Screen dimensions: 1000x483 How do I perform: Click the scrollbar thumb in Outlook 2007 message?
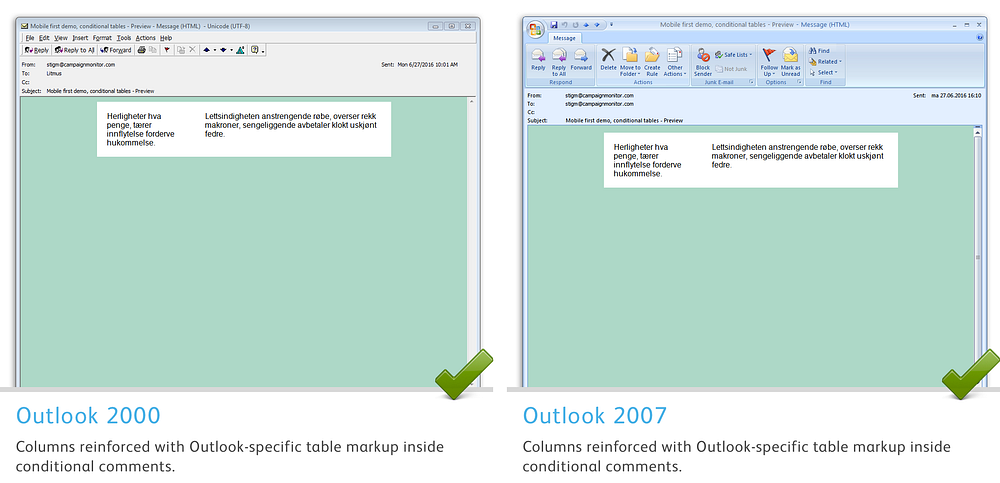click(x=977, y=257)
